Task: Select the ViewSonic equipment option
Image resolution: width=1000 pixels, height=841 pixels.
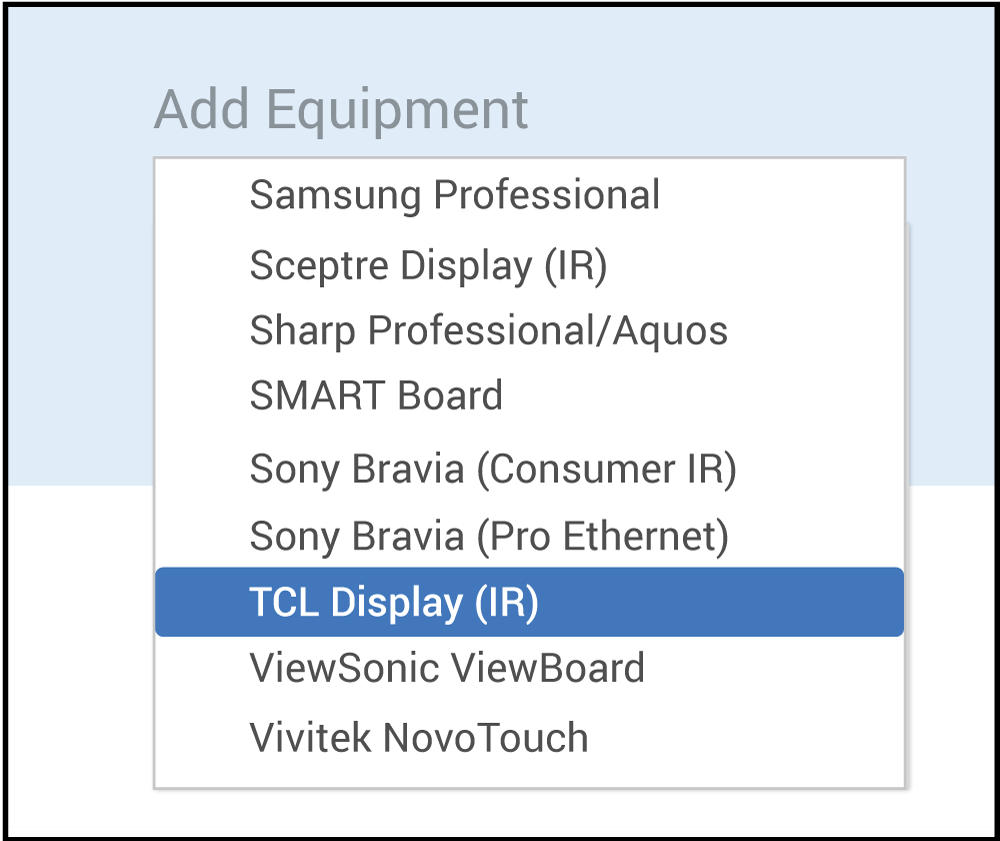Action: pos(447,668)
